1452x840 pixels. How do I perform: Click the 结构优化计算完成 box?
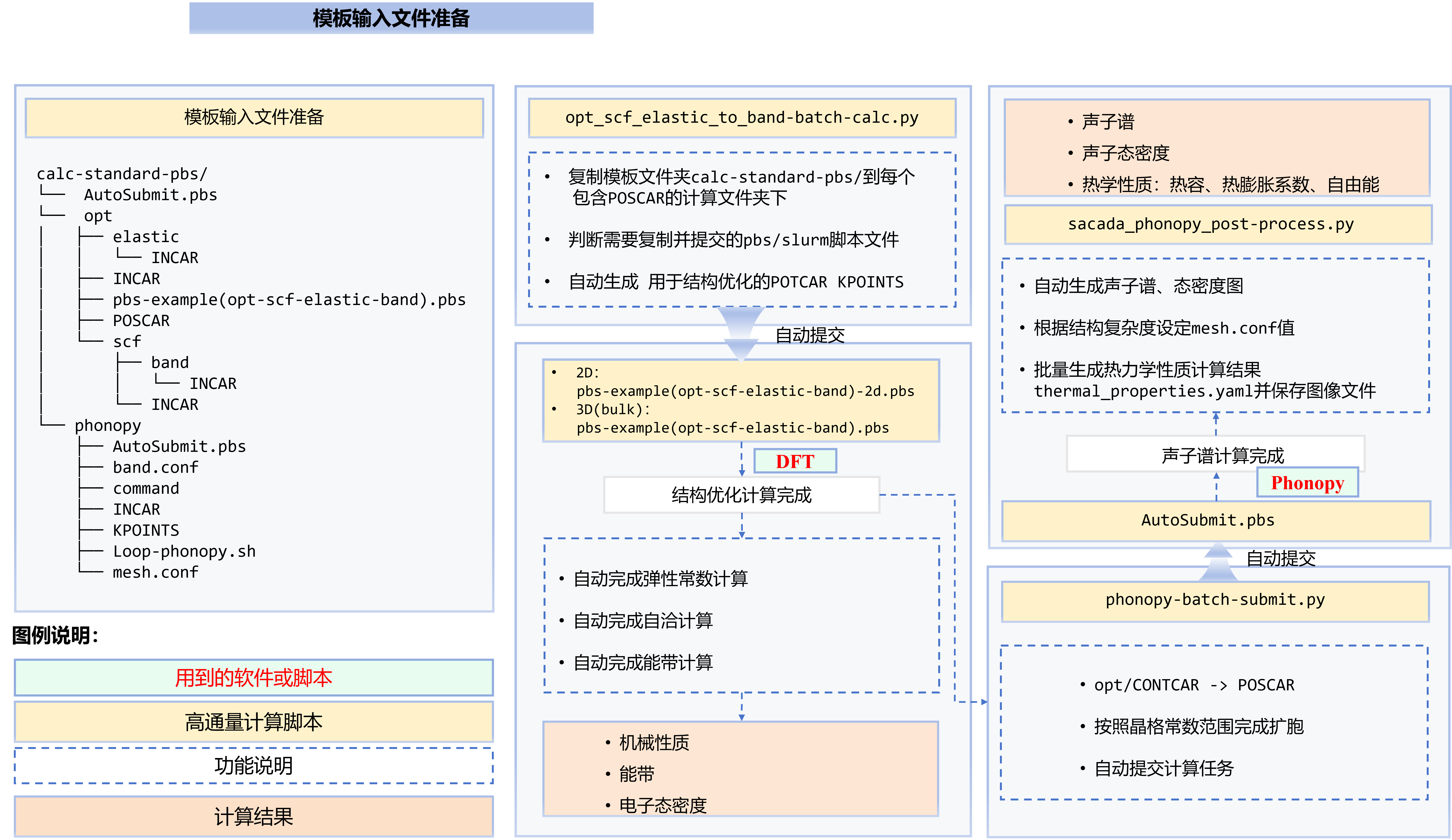coord(742,495)
